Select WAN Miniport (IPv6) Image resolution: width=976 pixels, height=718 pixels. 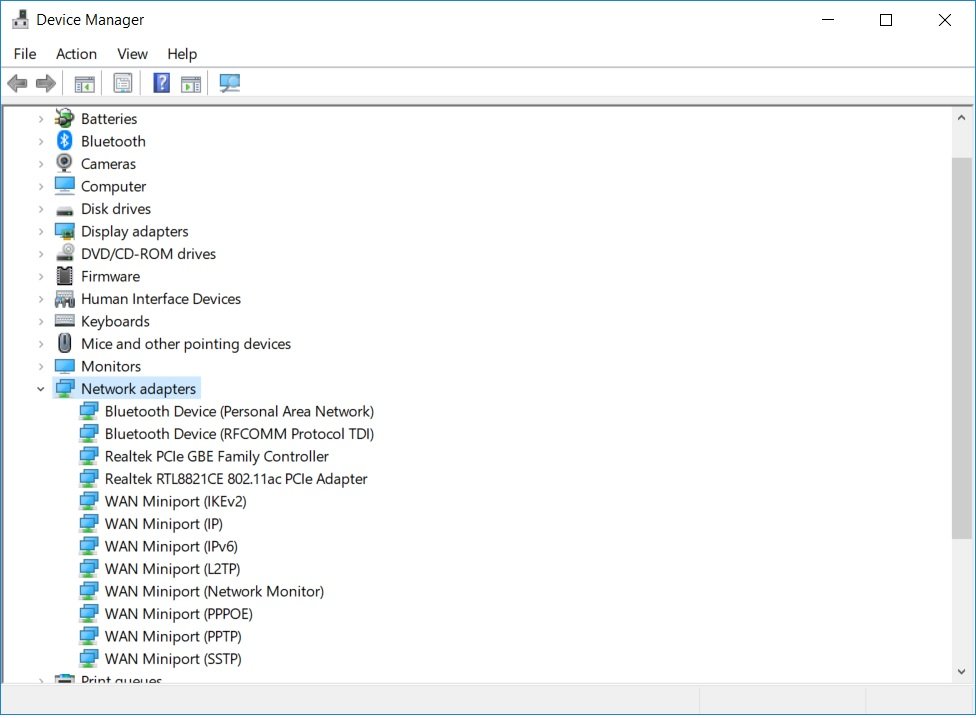pyautogui.click(x=171, y=546)
